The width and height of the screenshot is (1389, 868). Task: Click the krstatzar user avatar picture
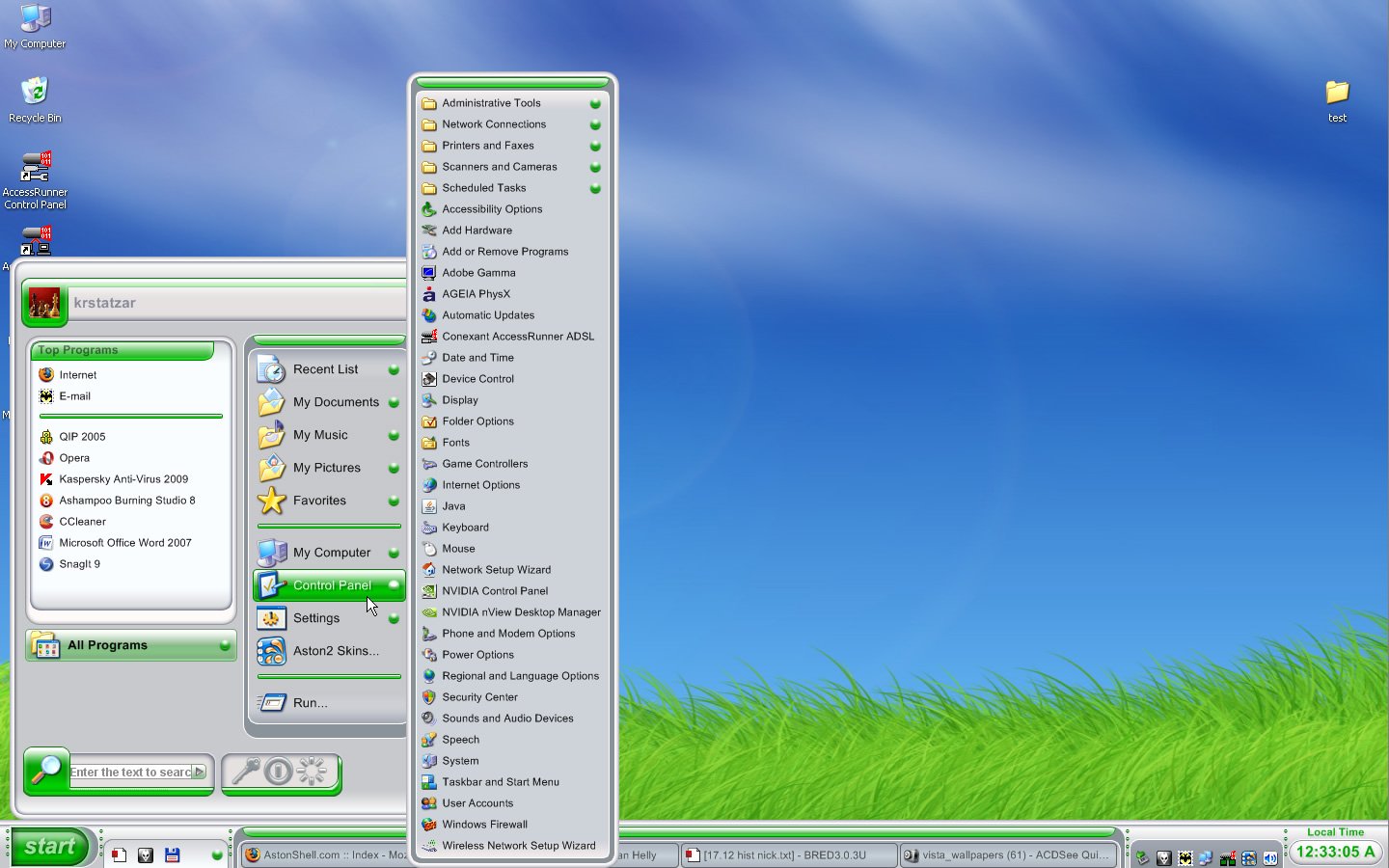point(44,303)
